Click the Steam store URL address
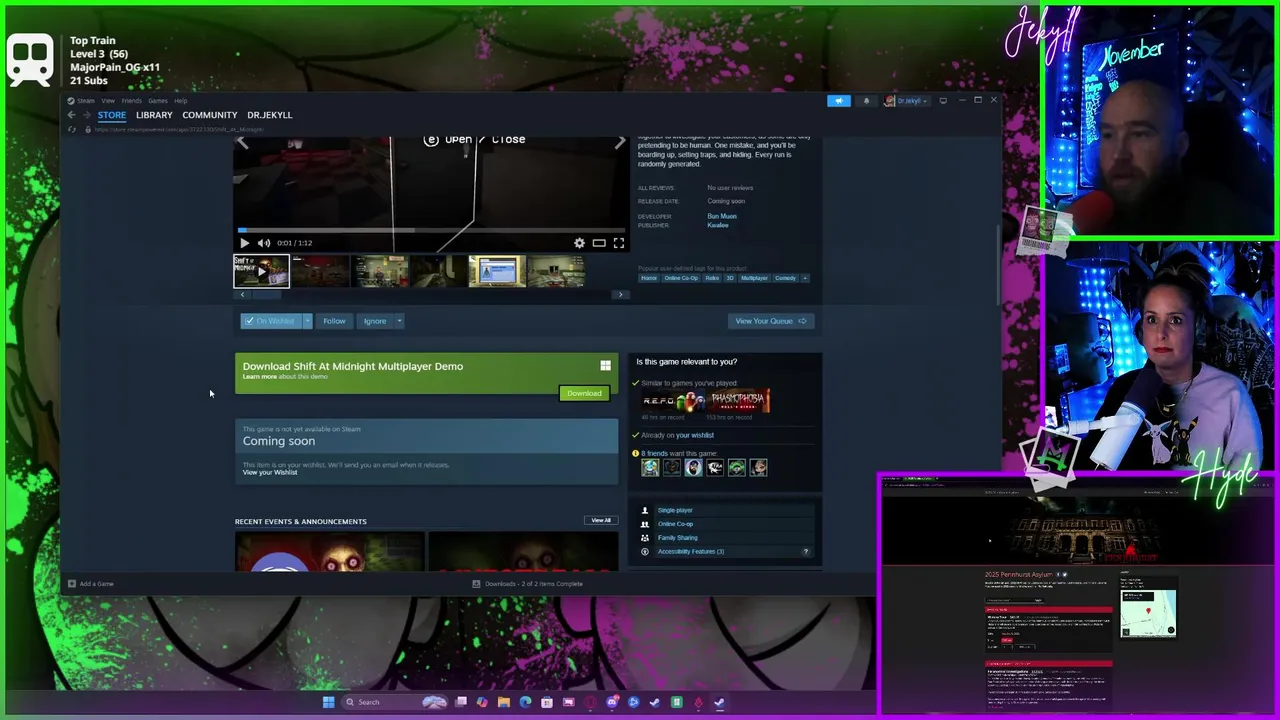Image resolution: width=1280 pixels, height=720 pixels. [179, 130]
